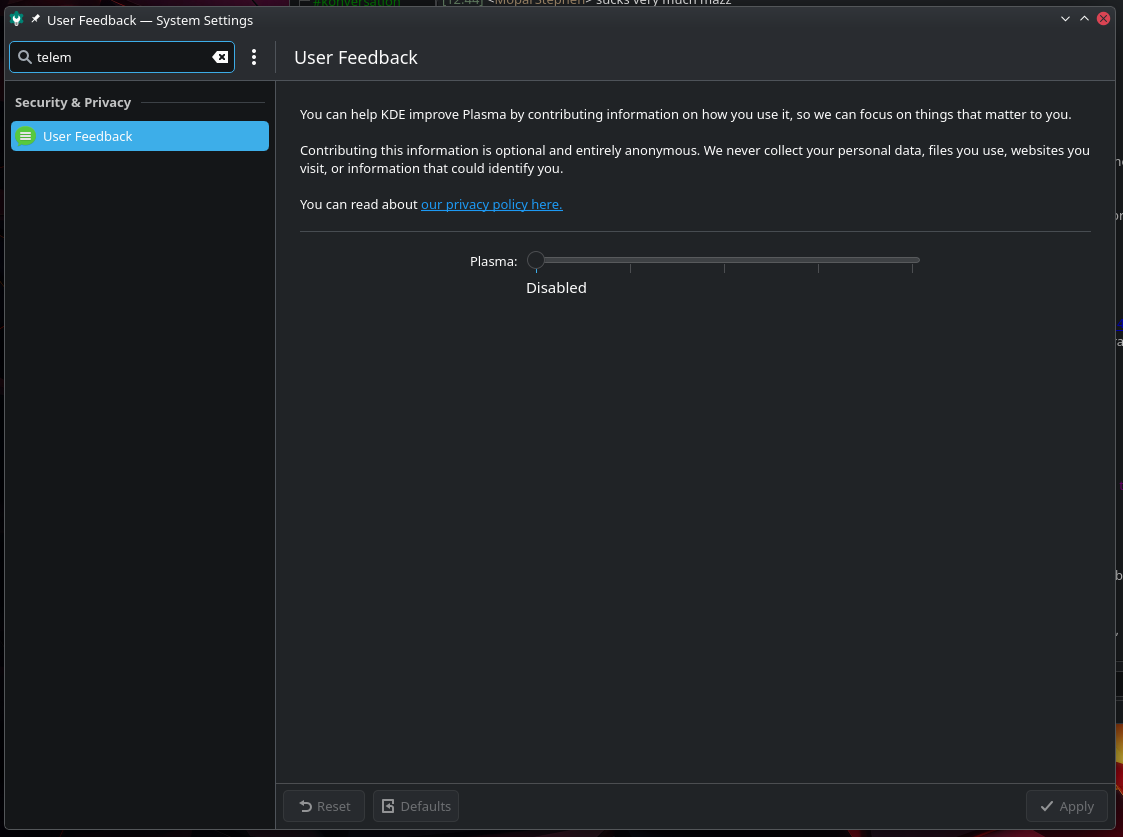Click the Plasma feedback slider handle
This screenshot has width=1123, height=837.
(x=536, y=261)
